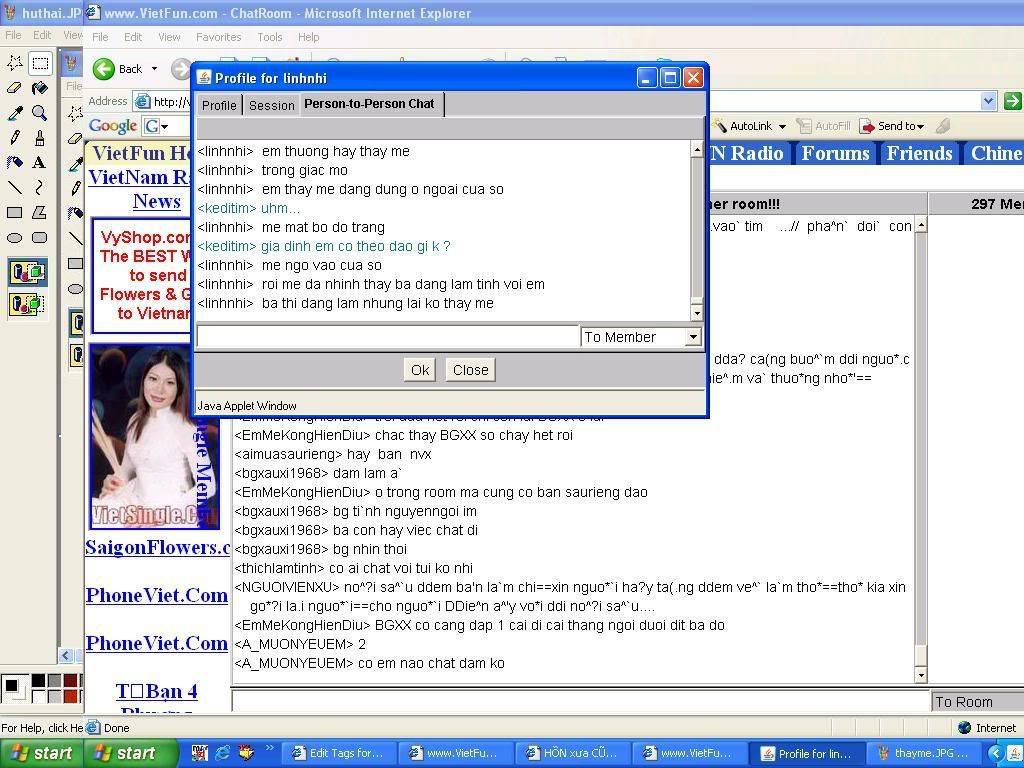The image size is (1024, 768).
Task: Select the Airbrush tool in Paint
Action: pyautogui.click(x=14, y=162)
